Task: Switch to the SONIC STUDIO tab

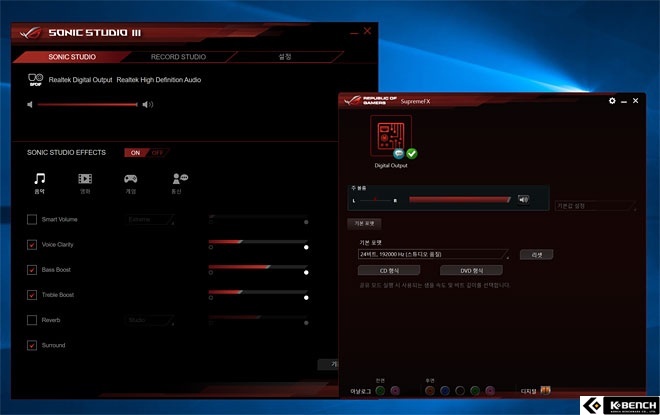Action: pyautogui.click(x=72, y=57)
